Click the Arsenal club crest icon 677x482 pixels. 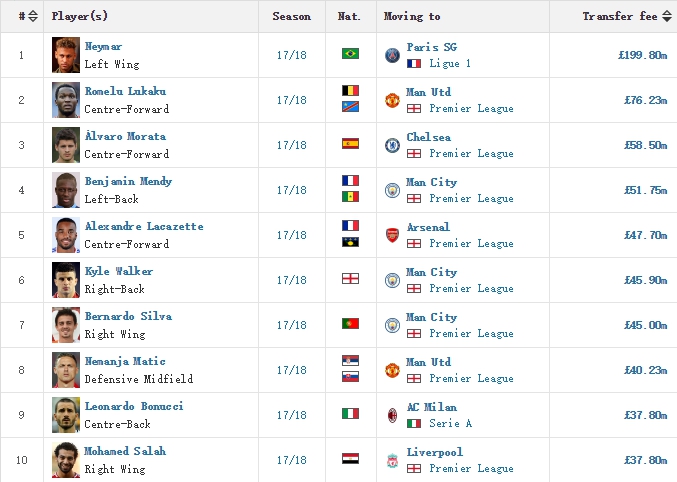[x=392, y=235]
